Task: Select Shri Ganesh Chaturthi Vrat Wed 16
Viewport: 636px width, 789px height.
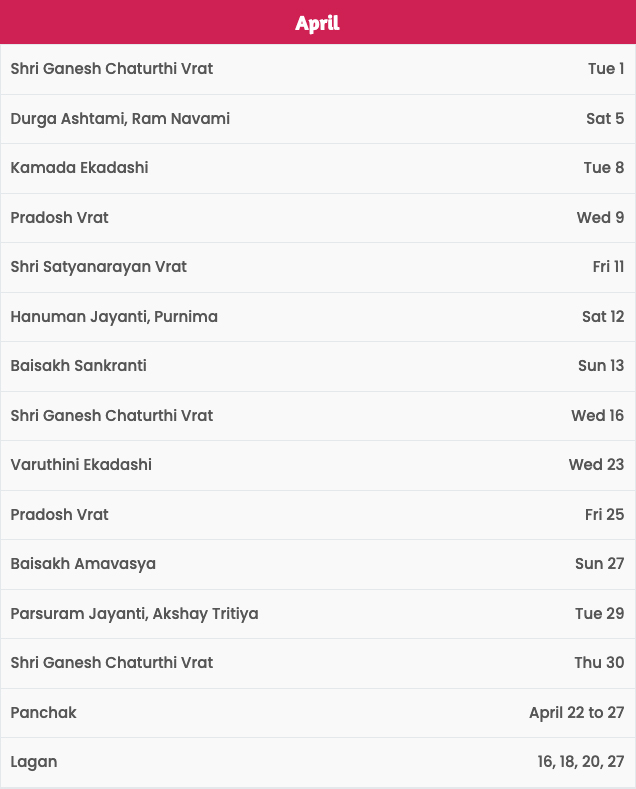Action: pyautogui.click(x=318, y=416)
